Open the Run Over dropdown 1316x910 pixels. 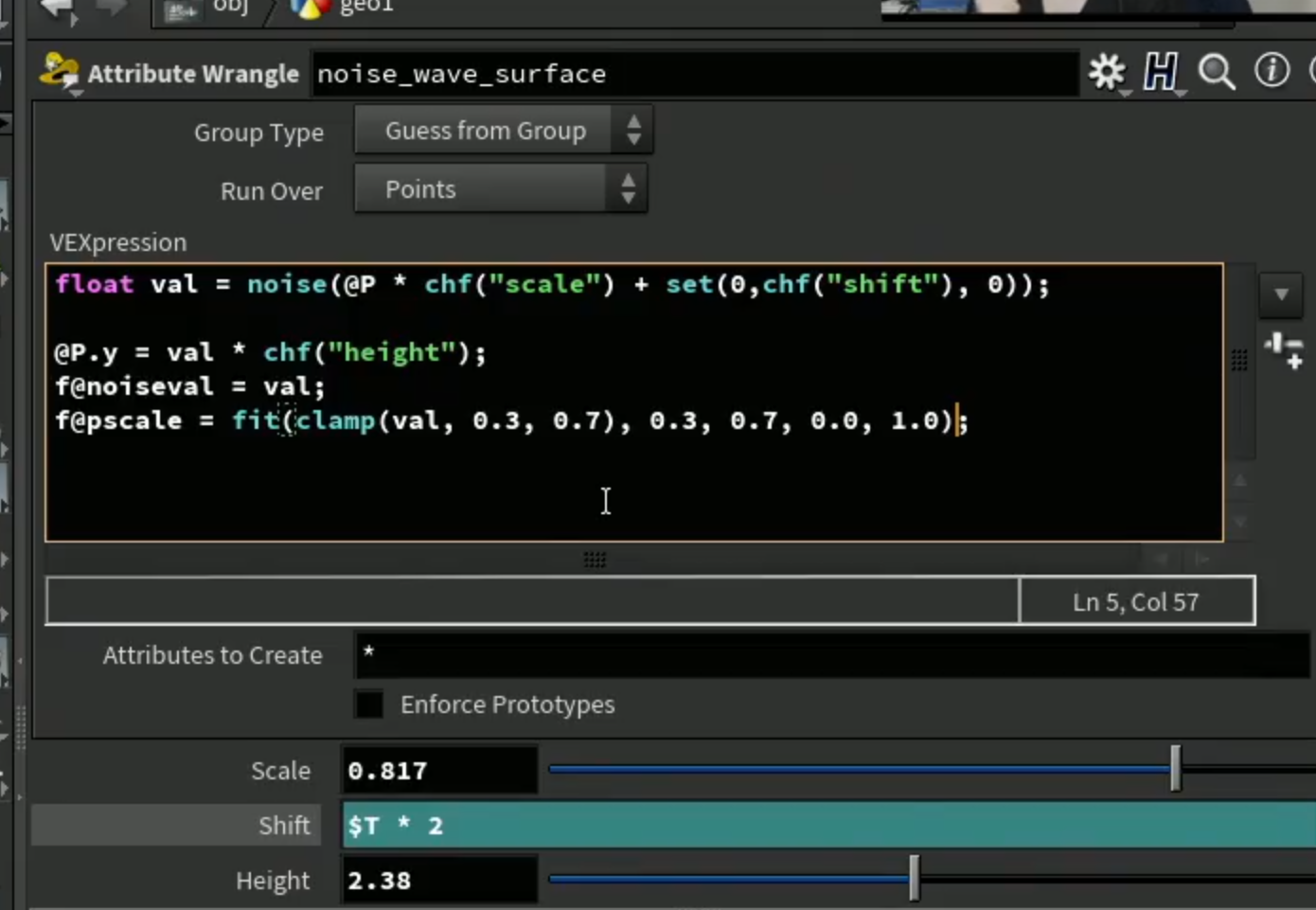[x=501, y=189]
